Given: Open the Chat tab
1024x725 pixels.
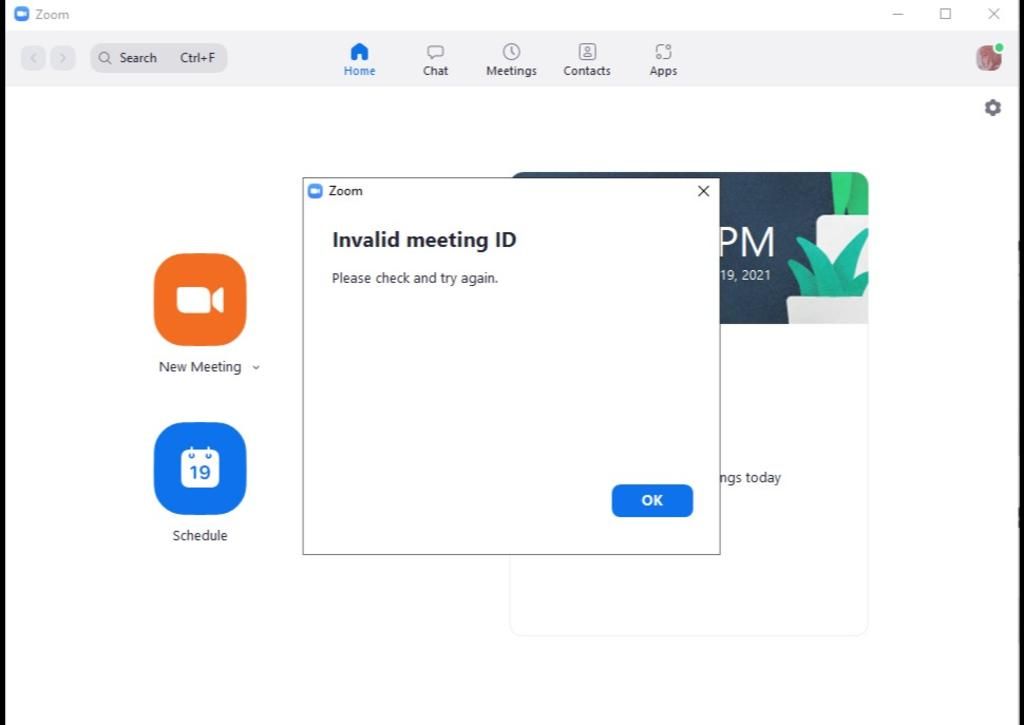Looking at the screenshot, I should 435,59.
